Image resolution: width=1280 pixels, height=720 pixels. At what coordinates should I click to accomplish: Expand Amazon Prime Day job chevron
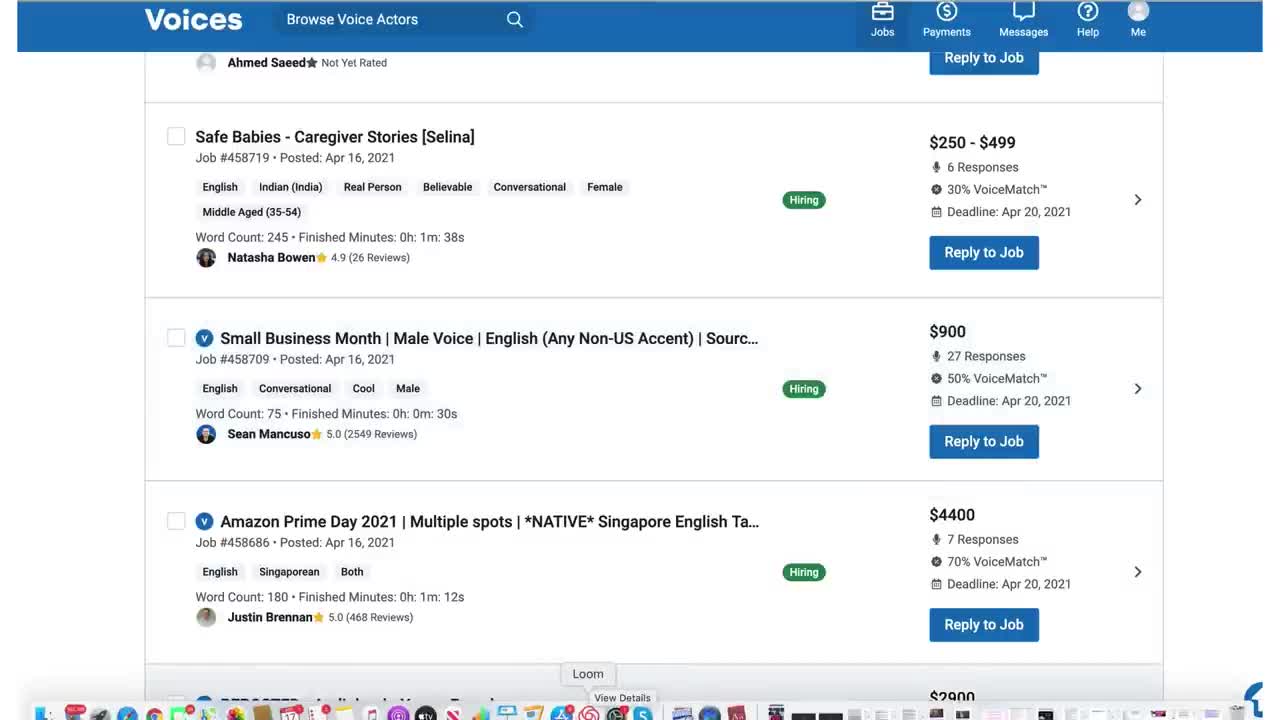pyautogui.click(x=1138, y=572)
